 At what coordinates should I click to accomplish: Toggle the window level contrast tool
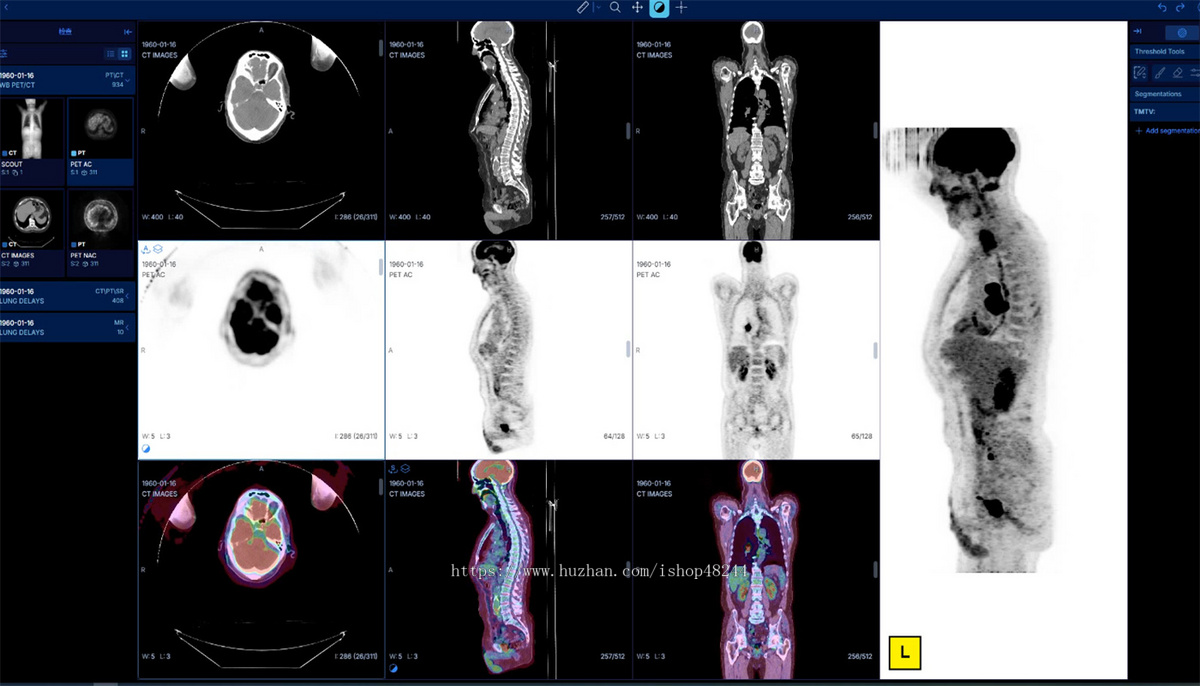[x=659, y=7]
